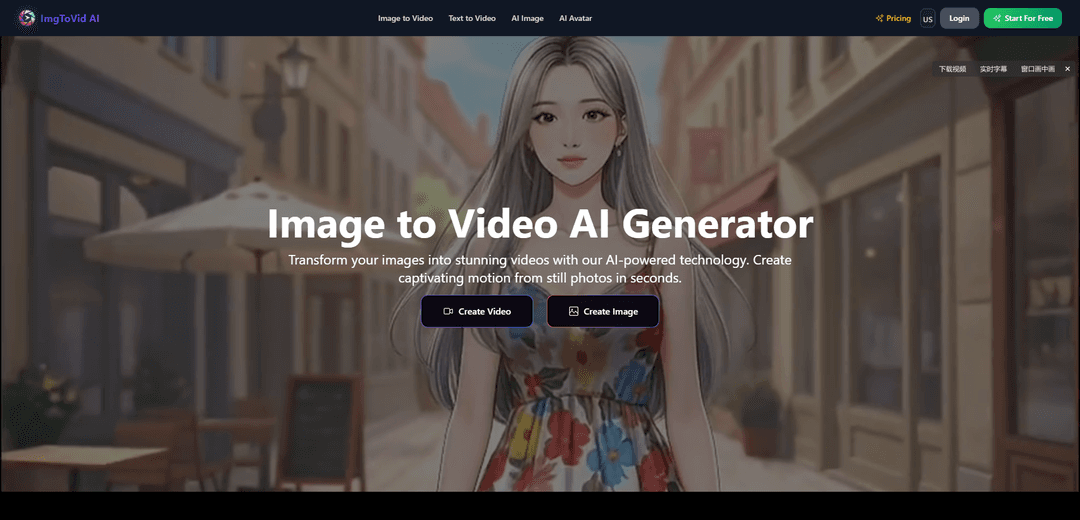Go to the AI Image page
Image resolution: width=1080 pixels, height=520 pixels.
click(527, 19)
